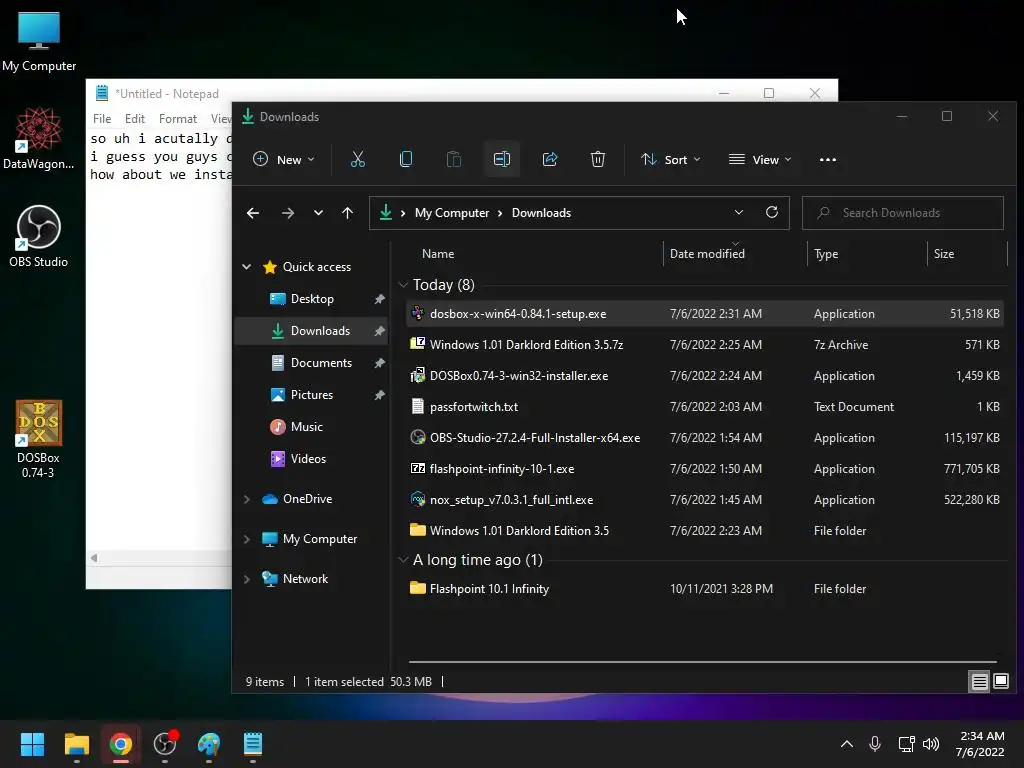Switch to details view icon in status bar
Screen dimensions: 1024x768
click(x=980, y=682)
